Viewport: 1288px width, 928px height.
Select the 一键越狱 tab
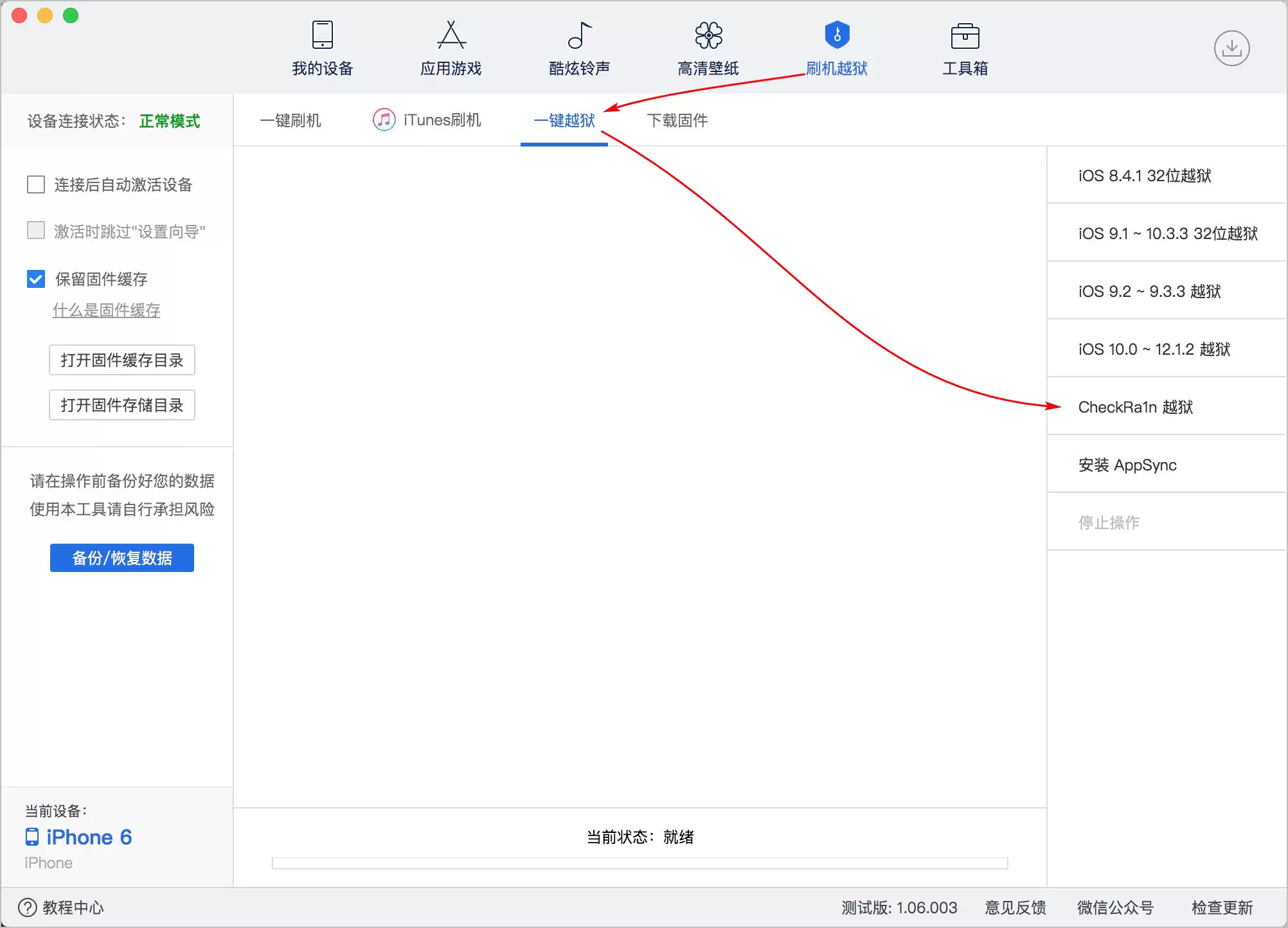pos(564,120)
